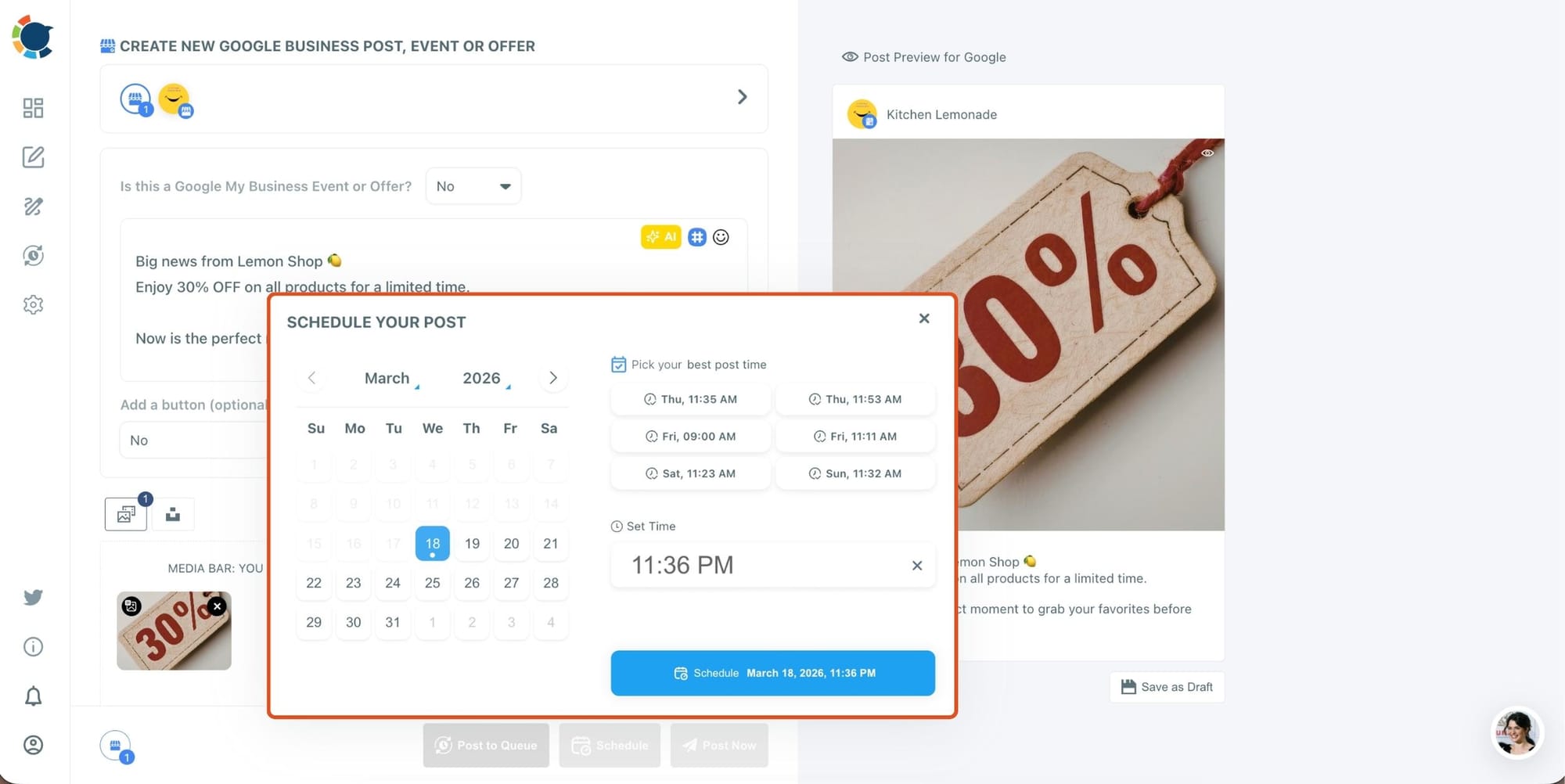Open the Twitter bird icon in sidebar
The width and height of the screenshot is (1565, 784).
pos(33,598)
